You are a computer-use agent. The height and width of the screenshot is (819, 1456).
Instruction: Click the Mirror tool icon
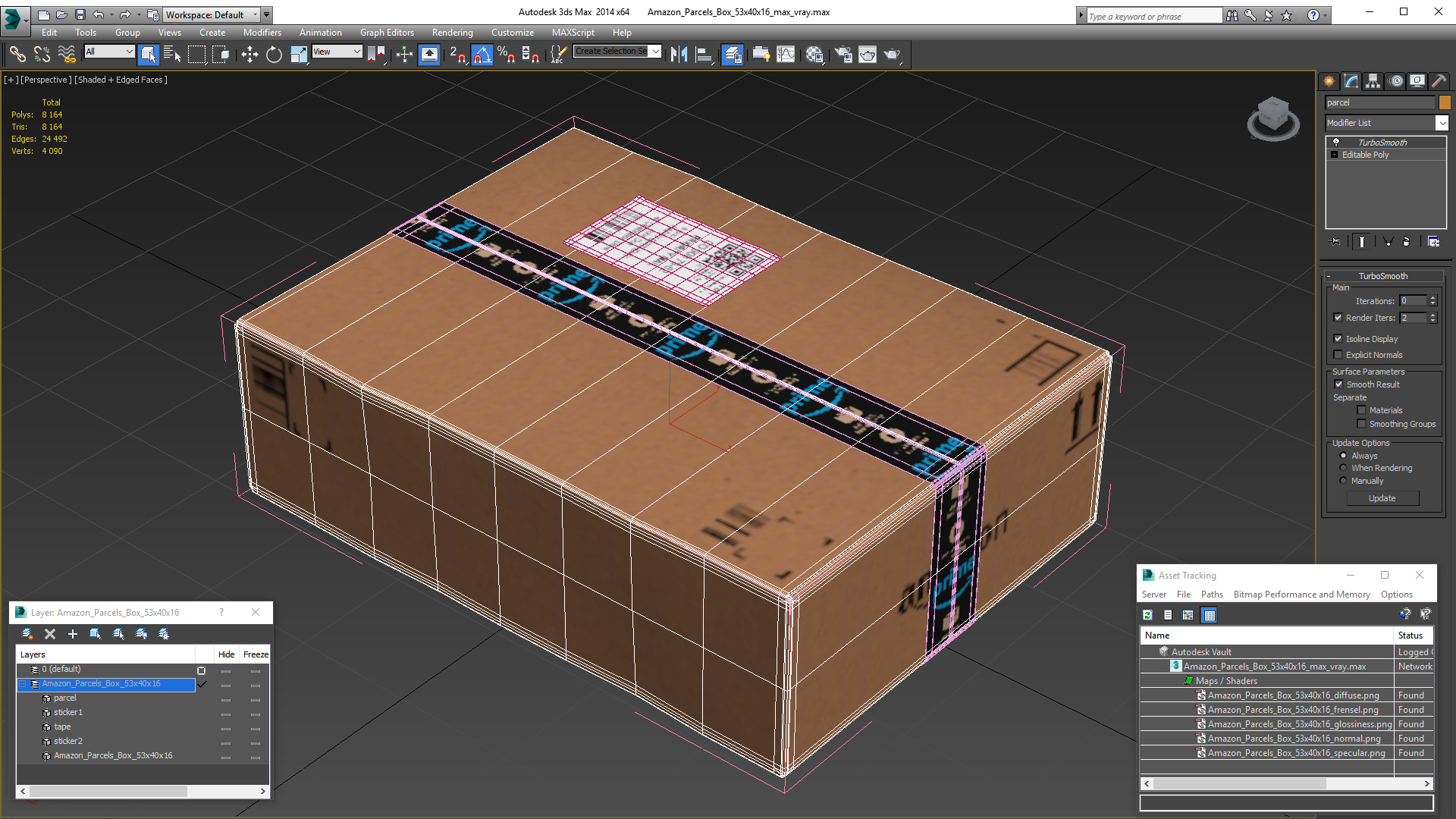pos(679,54)
